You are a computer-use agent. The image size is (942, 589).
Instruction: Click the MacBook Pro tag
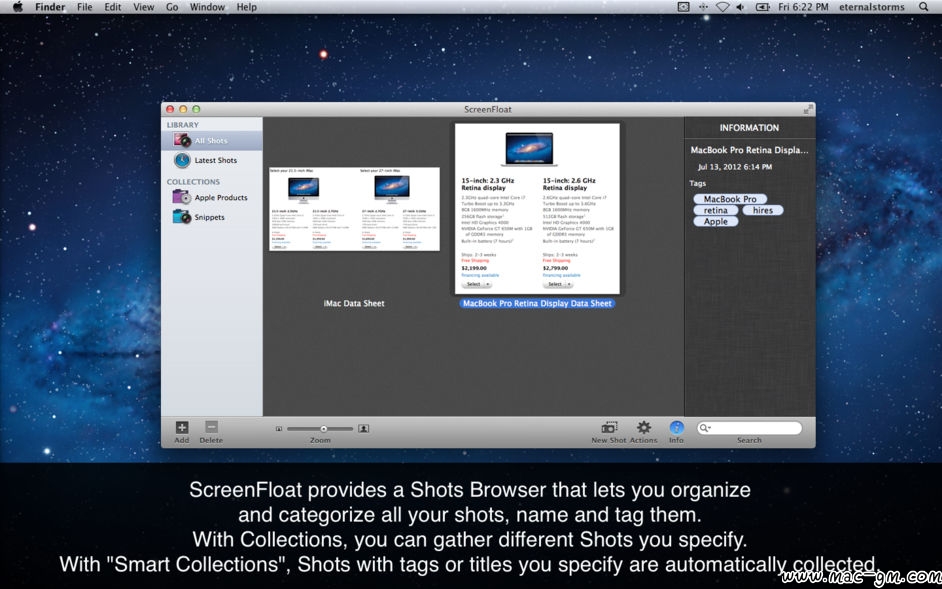730,199
